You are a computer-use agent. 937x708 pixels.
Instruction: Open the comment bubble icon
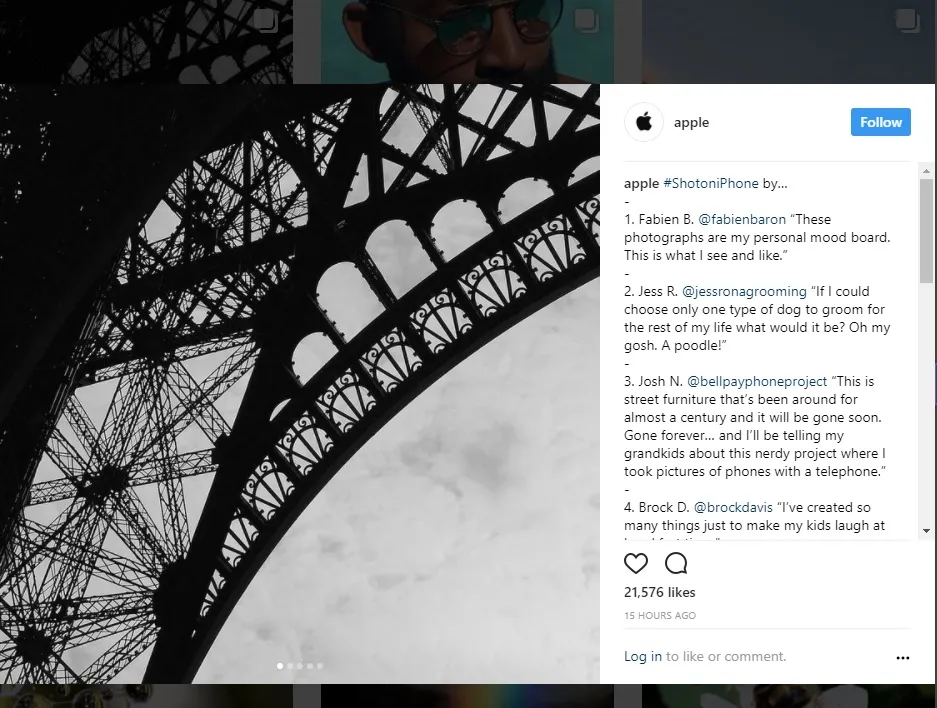[x=676, y=563]
